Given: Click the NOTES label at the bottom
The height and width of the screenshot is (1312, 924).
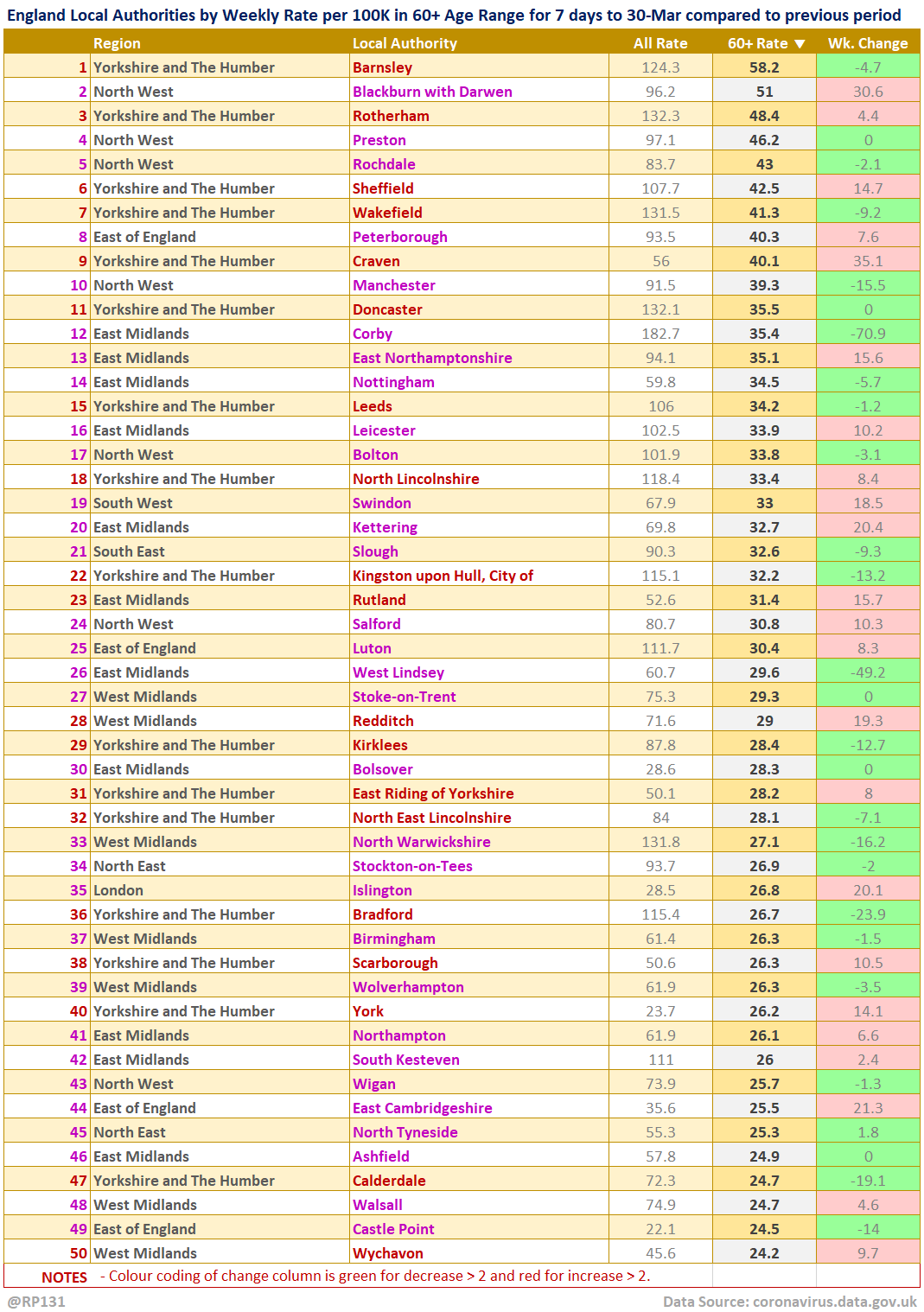Looking at the screenshot, I should pyautogui.click(x=64, y=1277).
